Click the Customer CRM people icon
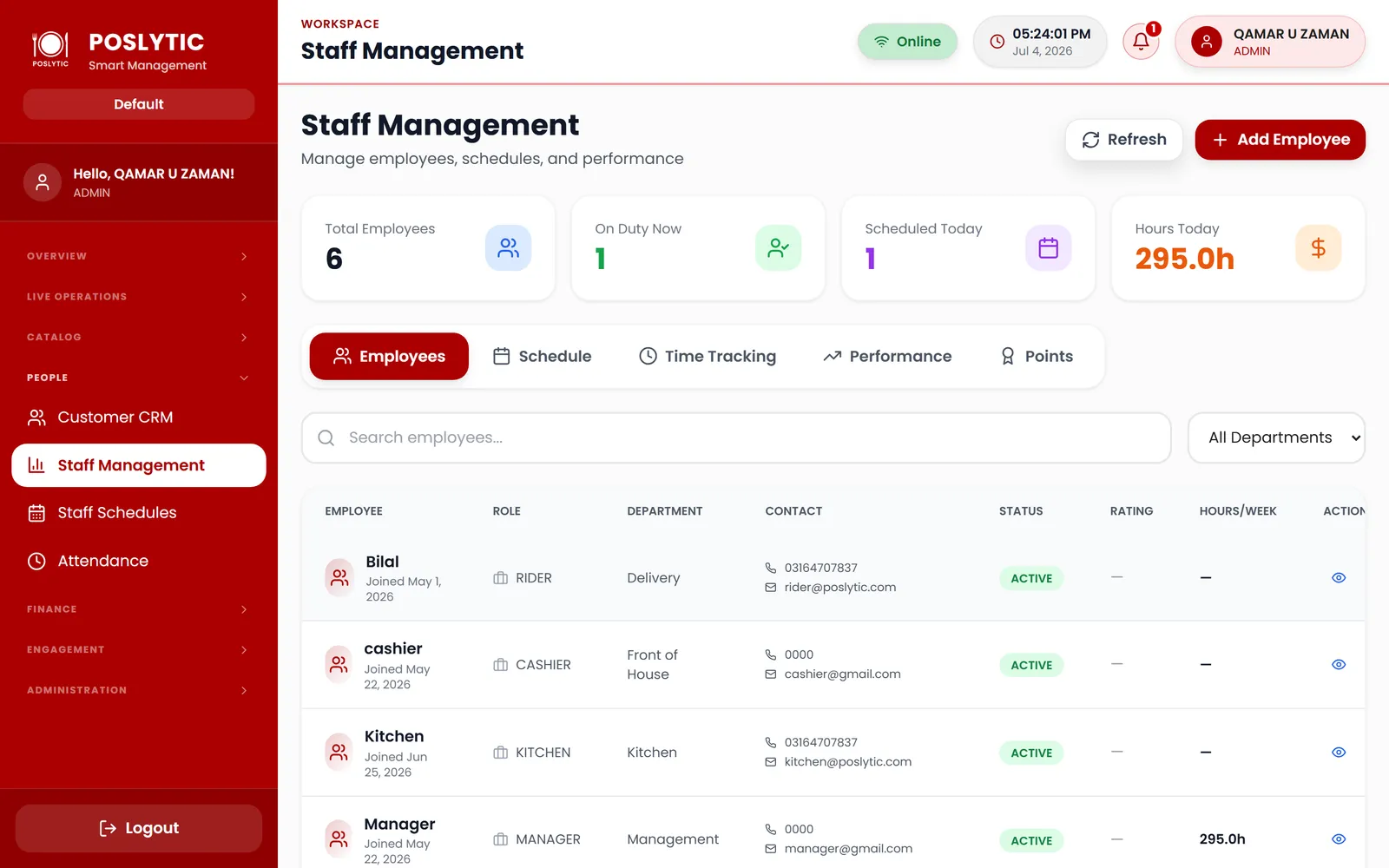1389x868 pixels. pos(36,418)
